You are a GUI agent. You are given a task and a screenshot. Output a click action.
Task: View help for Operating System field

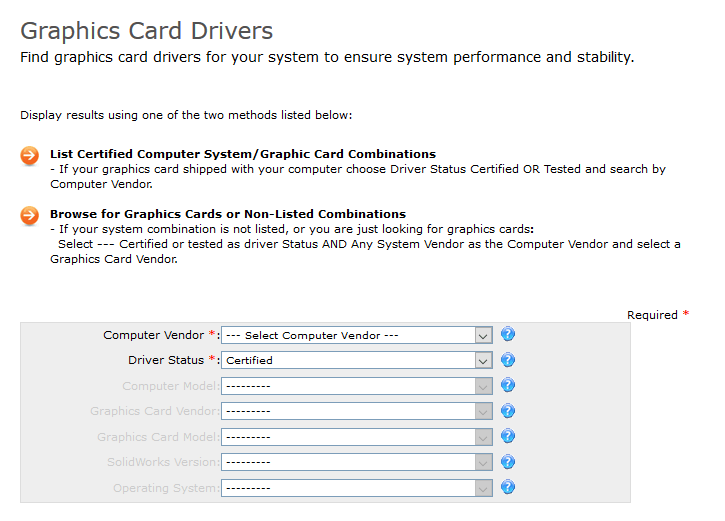click(x=508, y=487)
